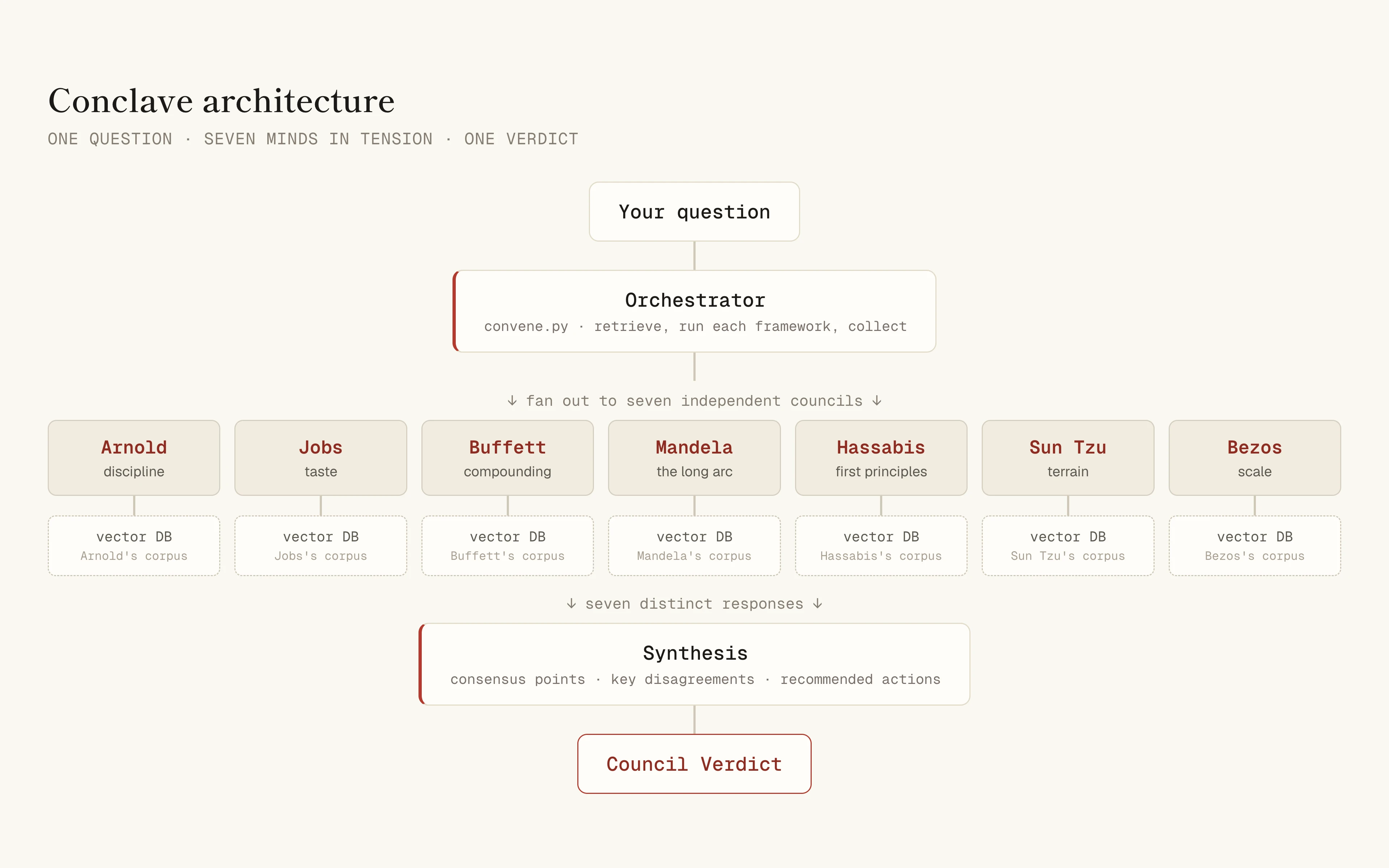Click Sun Tzu's corpus vector DB box

pyautogui.click(x=1068, y=545)
